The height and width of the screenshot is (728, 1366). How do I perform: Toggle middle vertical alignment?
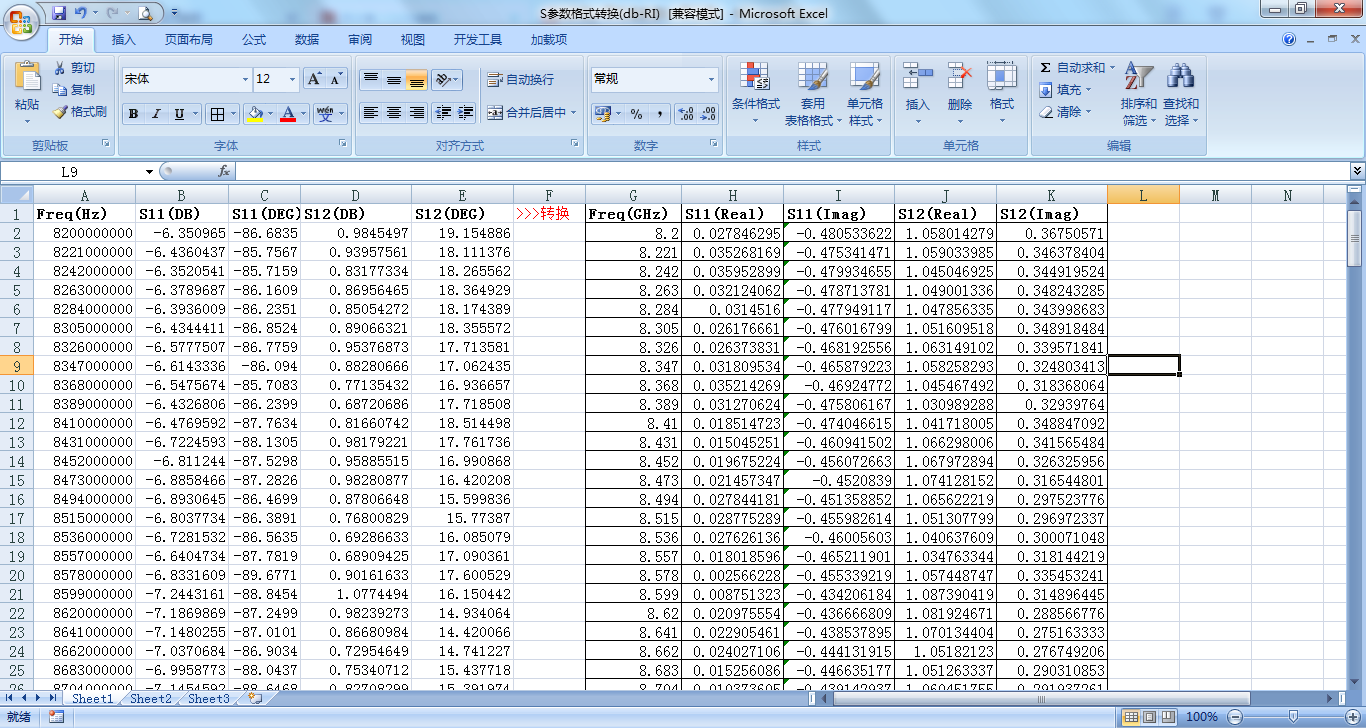tap(394, 79)
